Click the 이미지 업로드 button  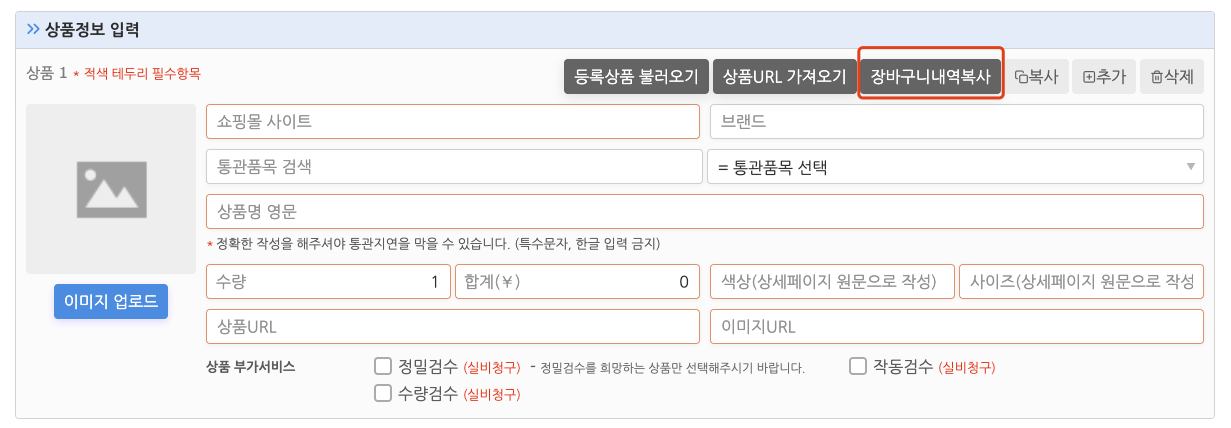click(111, 302)
